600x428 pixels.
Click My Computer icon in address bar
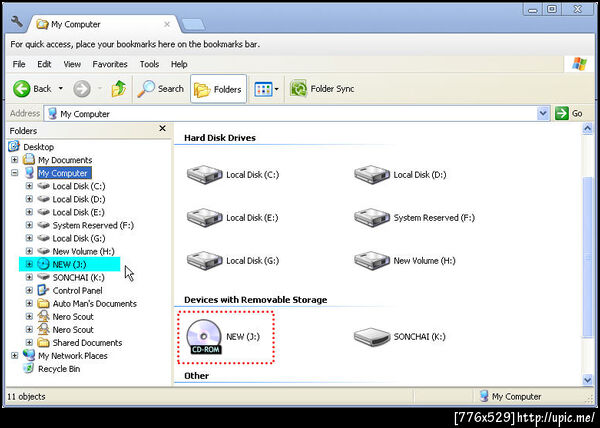tap(53, 114)
